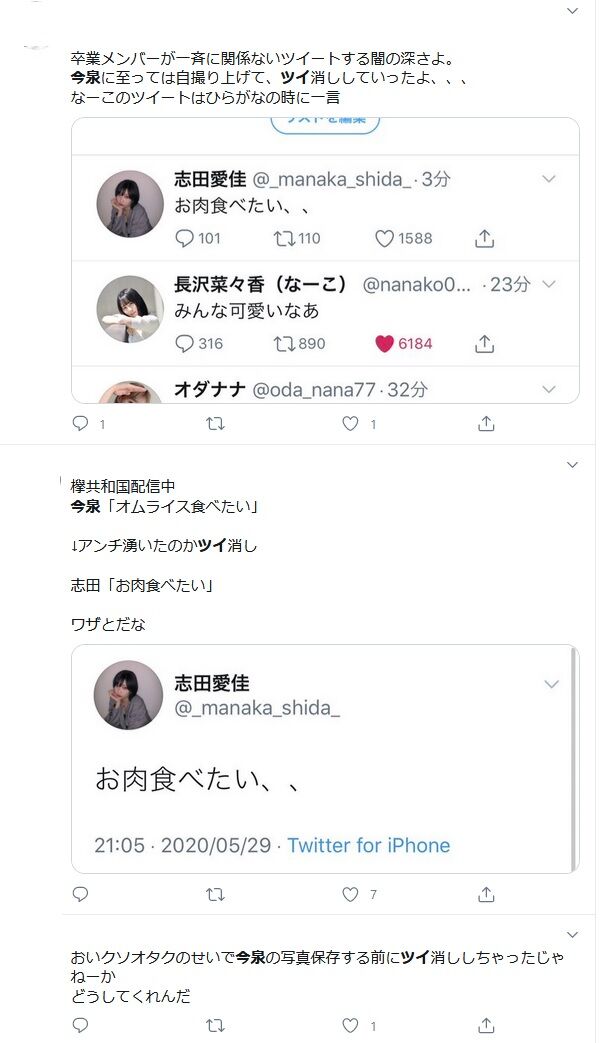Open the chevron menu on the first tweet
Viewport: 603px width, 1043px height.
(x=572, y=11)
